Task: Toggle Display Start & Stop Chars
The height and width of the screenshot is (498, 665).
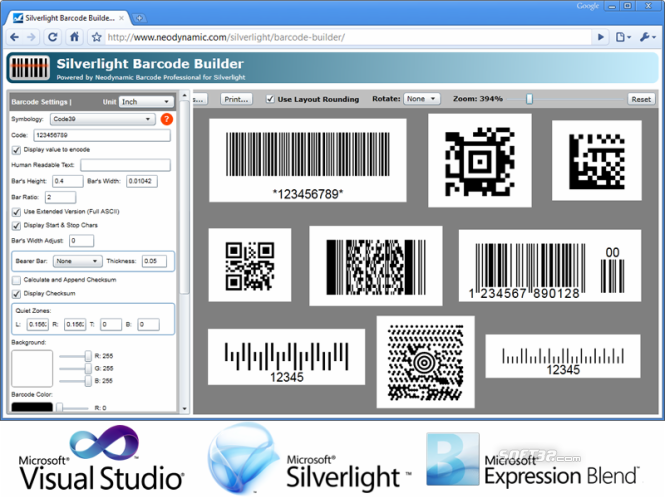Action: point(16,225)
